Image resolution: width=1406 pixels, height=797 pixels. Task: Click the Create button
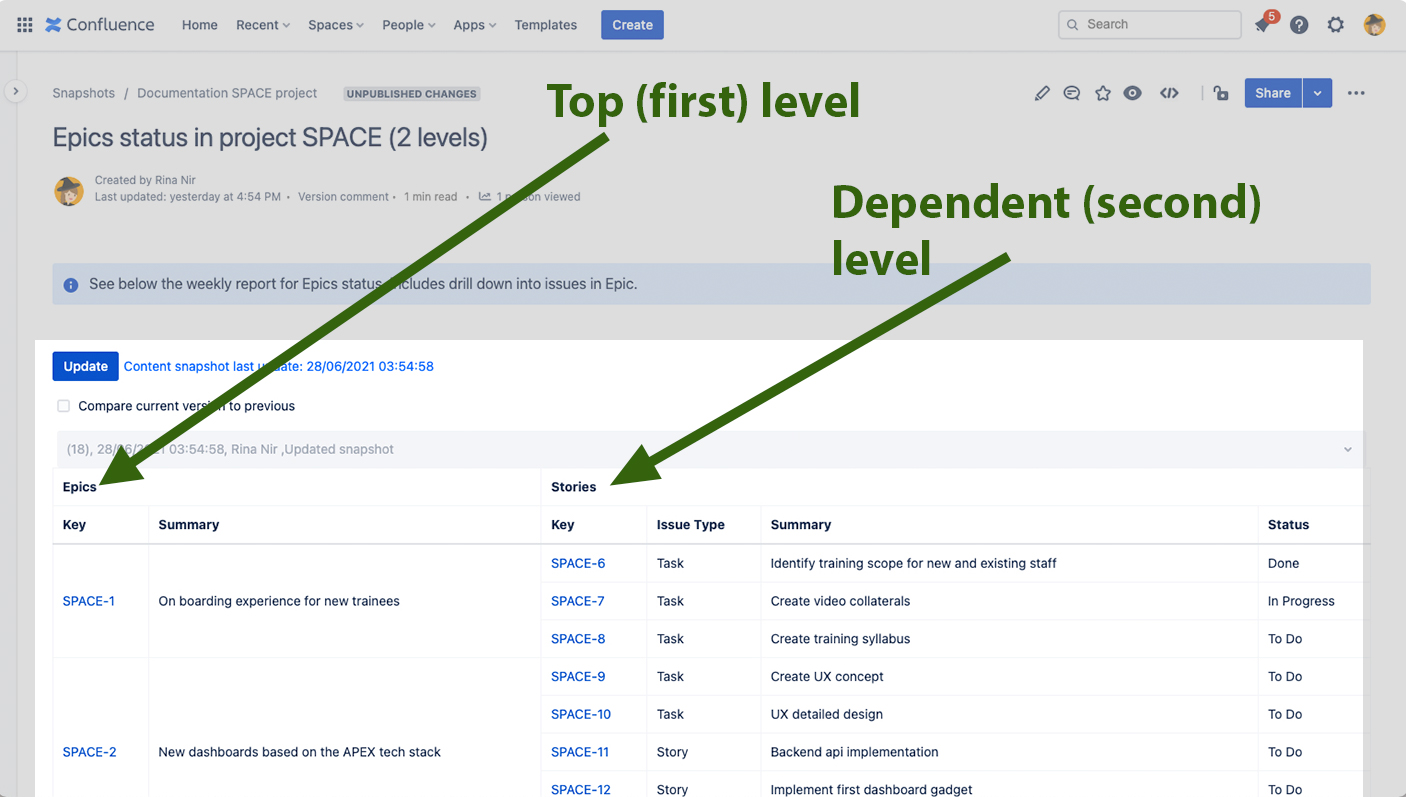coord(632,25)
